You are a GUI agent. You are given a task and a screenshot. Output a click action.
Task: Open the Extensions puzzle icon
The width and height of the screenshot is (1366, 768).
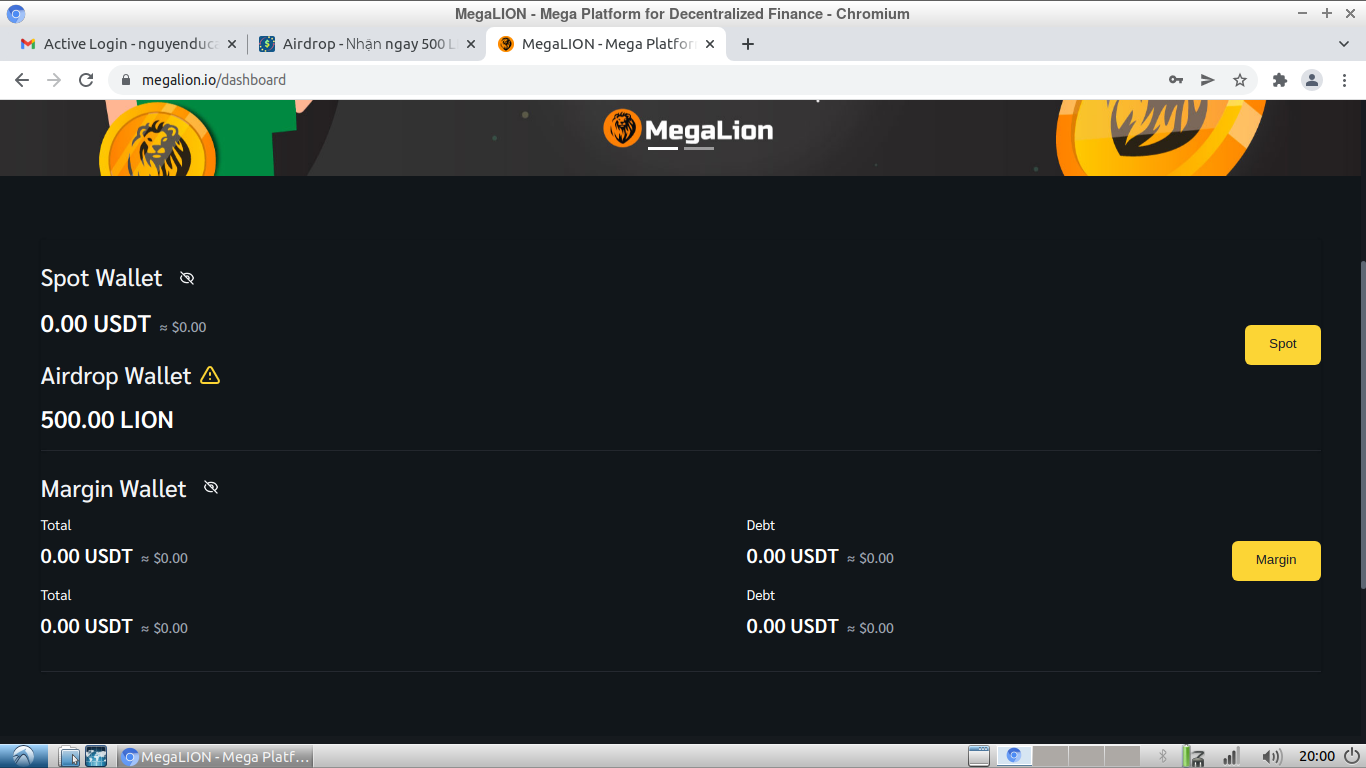[1280, 80]
